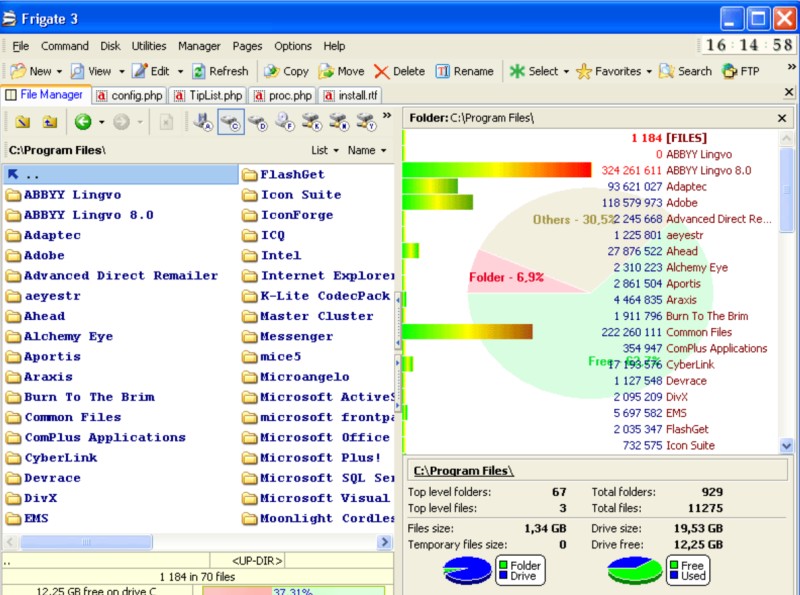
Task: Click the green Back arrow
Action: click(83, 122)
